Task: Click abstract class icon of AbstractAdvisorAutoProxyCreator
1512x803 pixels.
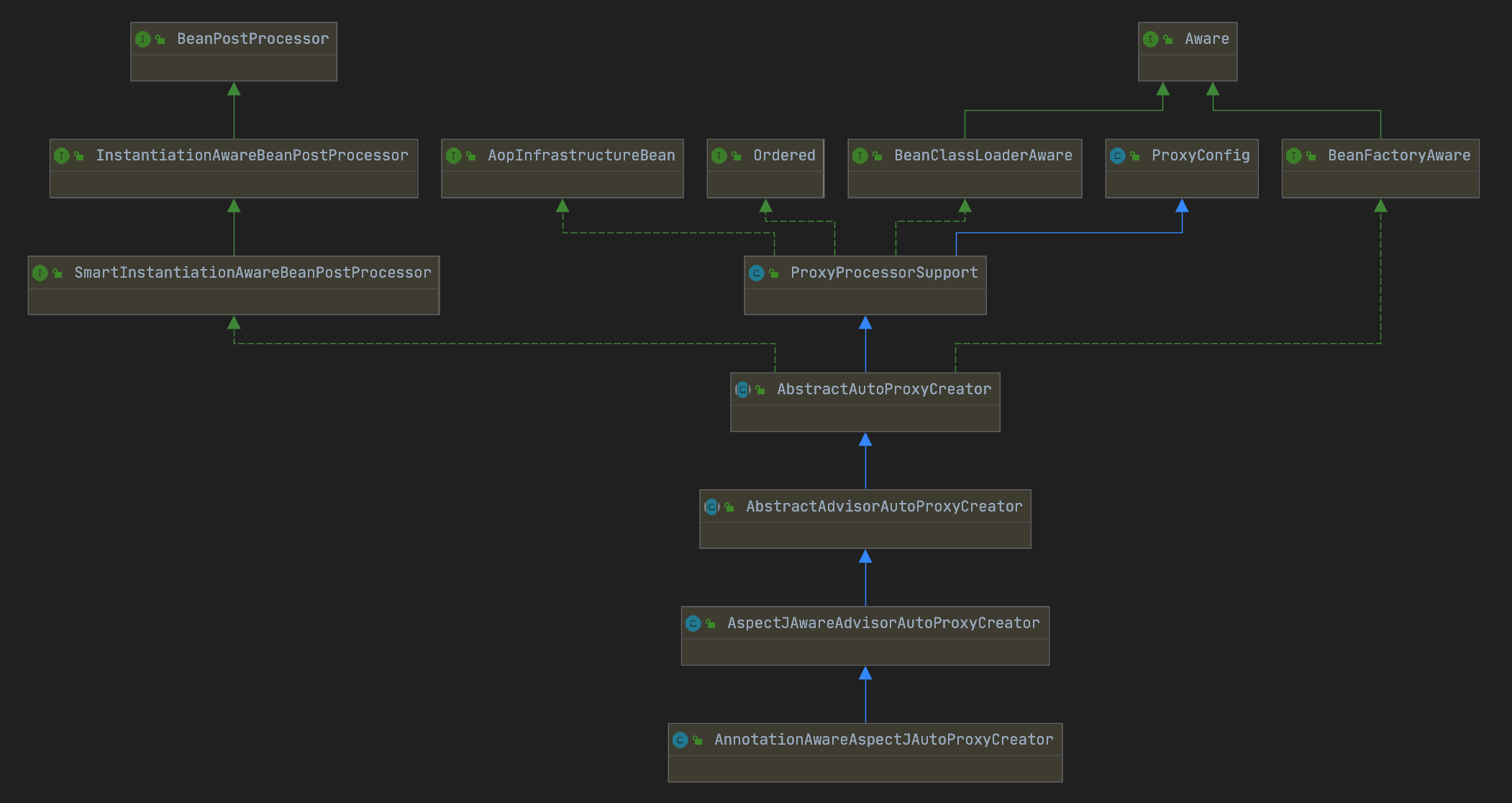Action: pos(711,507)
